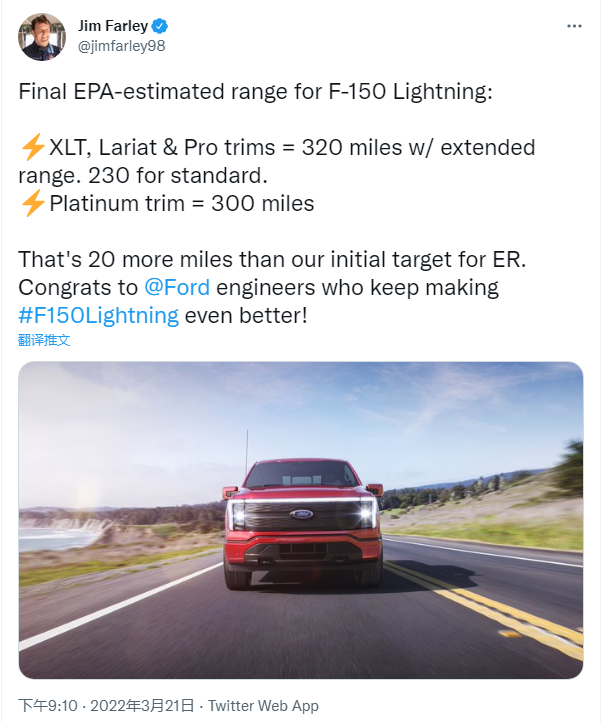This screenshot has width=601, height=722.
Task: Click the 翻译推文 translate tweet link
Action: point(44,340)
